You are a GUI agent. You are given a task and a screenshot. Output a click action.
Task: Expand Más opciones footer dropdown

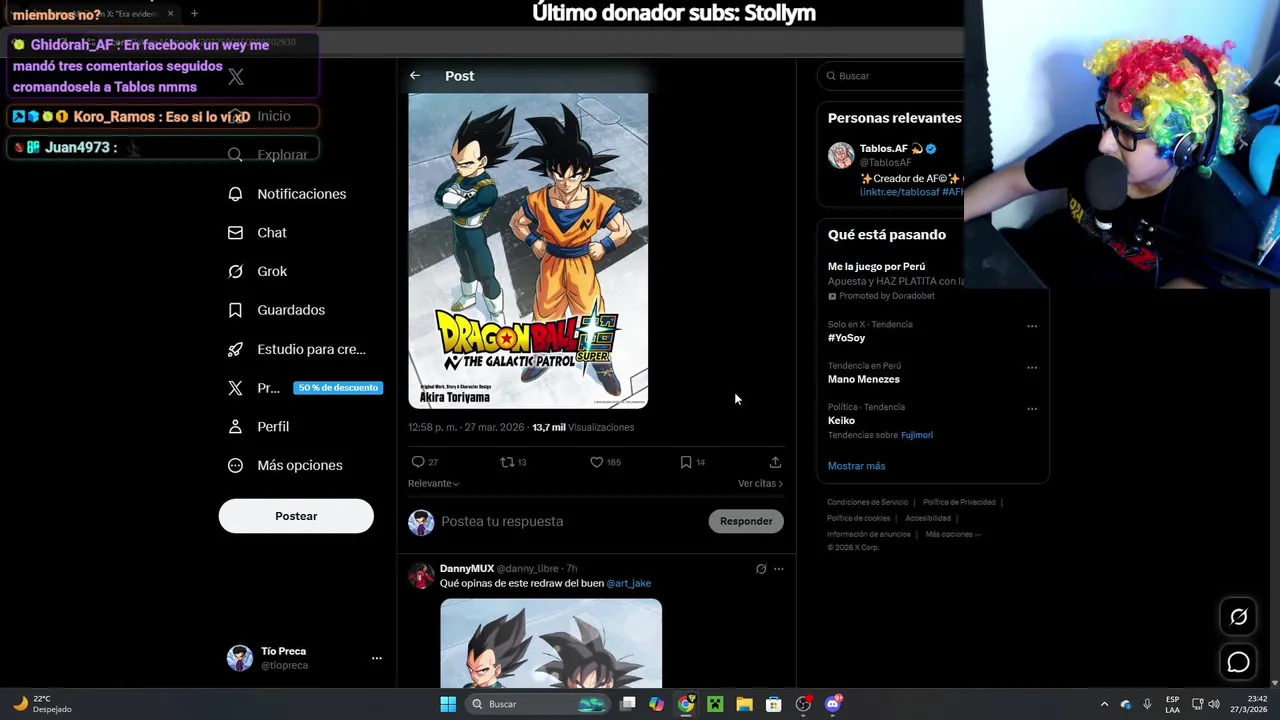(953, 534)
